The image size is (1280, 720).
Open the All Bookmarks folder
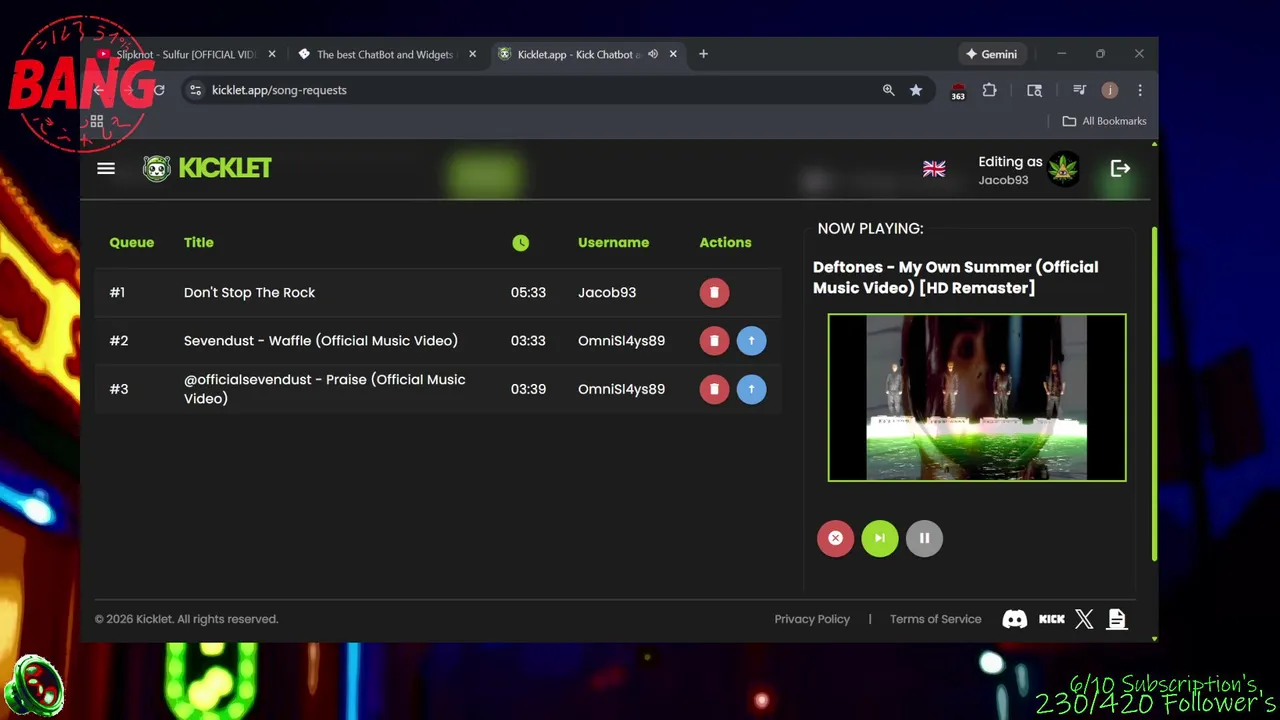(x=1104, y=121)
